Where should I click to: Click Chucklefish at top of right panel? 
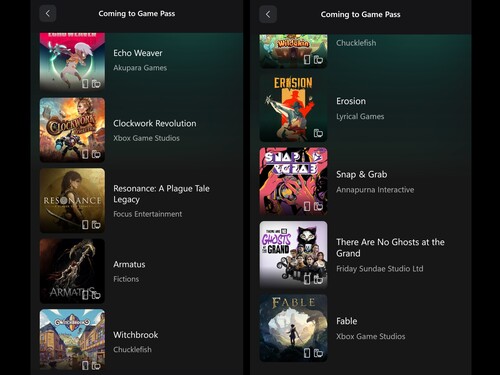click(x=356, y=43)
